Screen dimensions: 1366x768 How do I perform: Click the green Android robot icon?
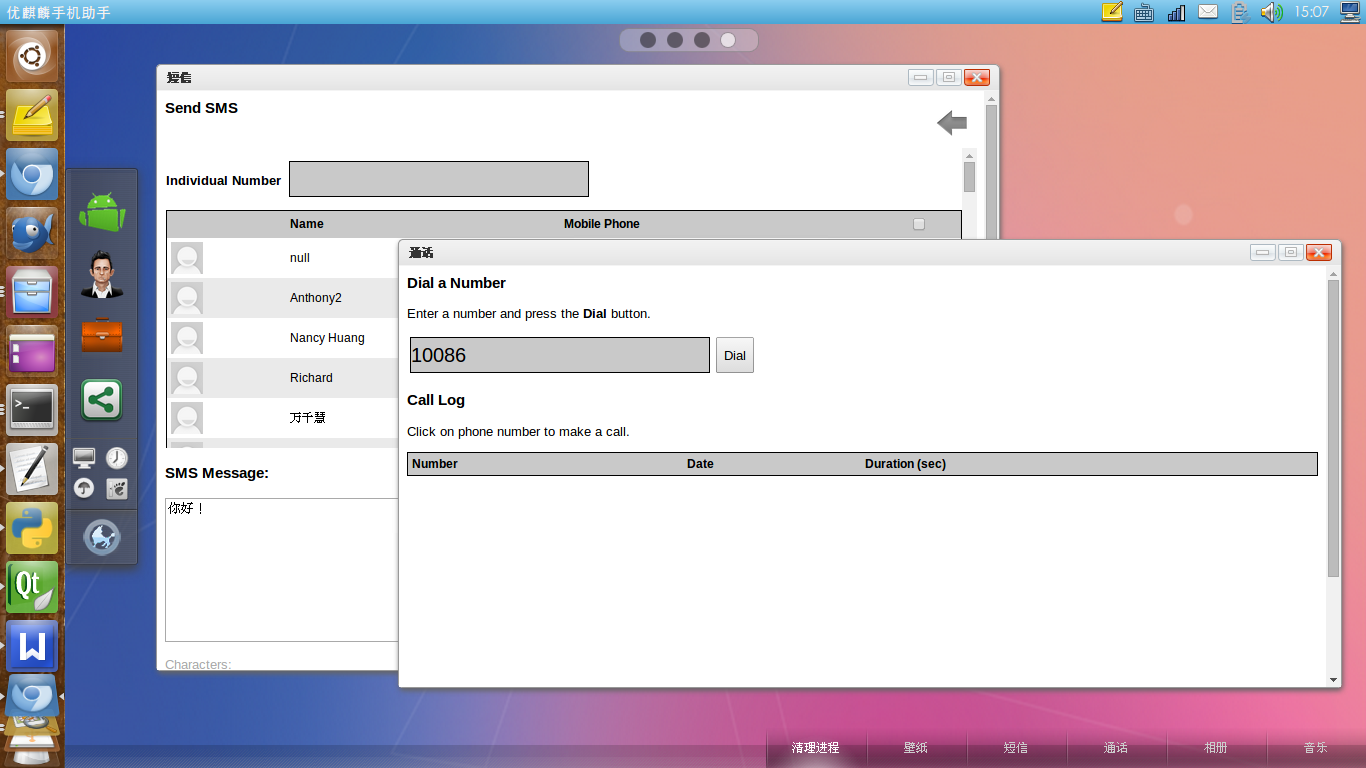pos(102,212)
